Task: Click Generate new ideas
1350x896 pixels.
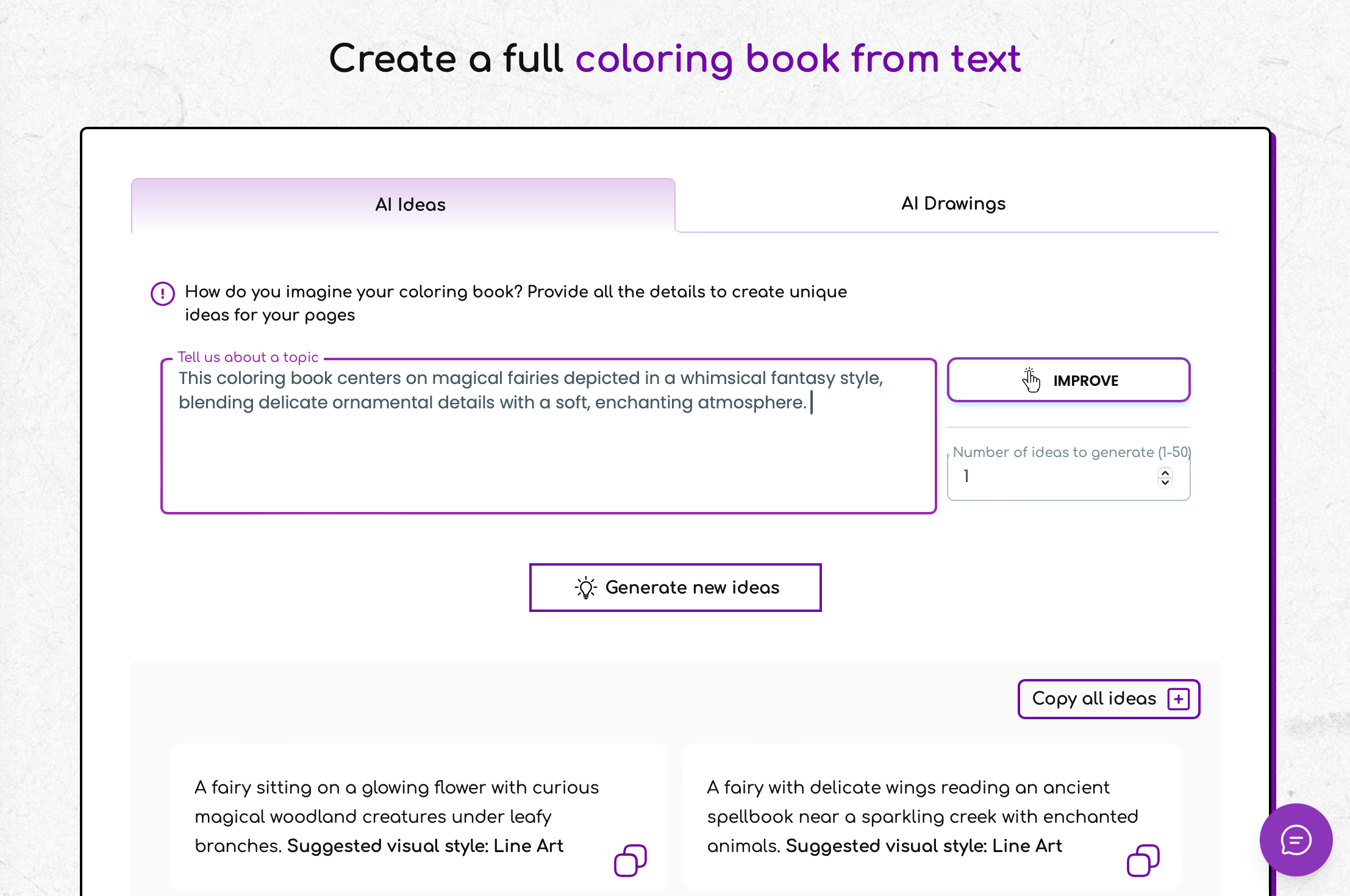Action: point(674,587)
